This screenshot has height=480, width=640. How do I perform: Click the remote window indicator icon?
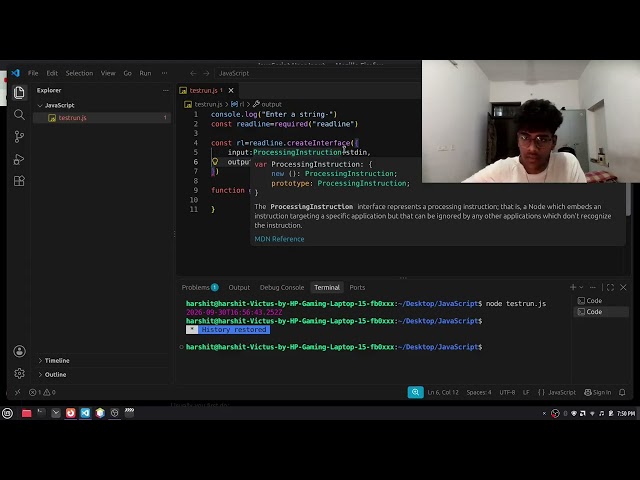pos(18,392)
